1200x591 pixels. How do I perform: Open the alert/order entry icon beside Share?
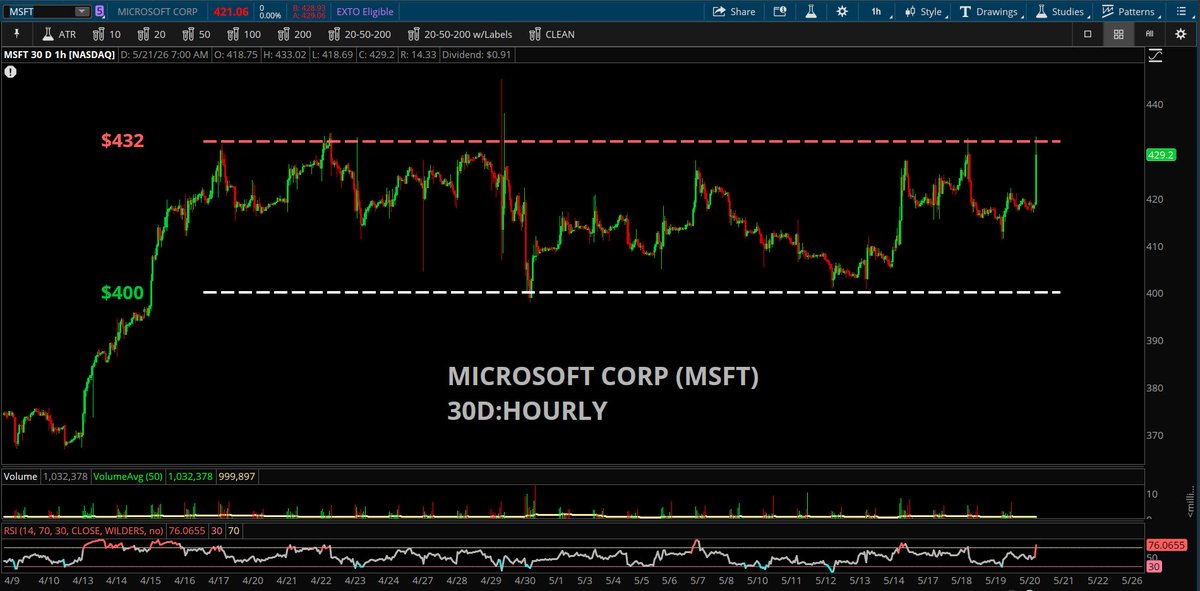pyautogui.click(x=780, y=12)
